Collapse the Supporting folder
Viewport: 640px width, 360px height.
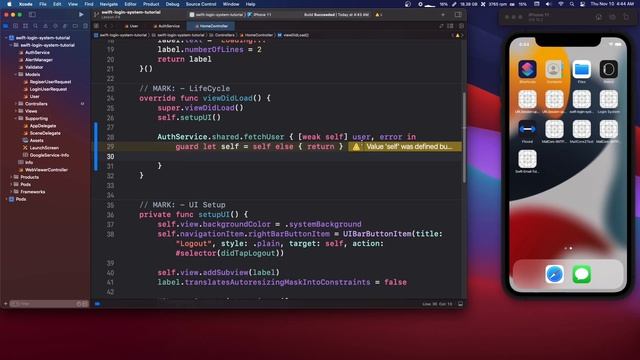click(16, 118)
